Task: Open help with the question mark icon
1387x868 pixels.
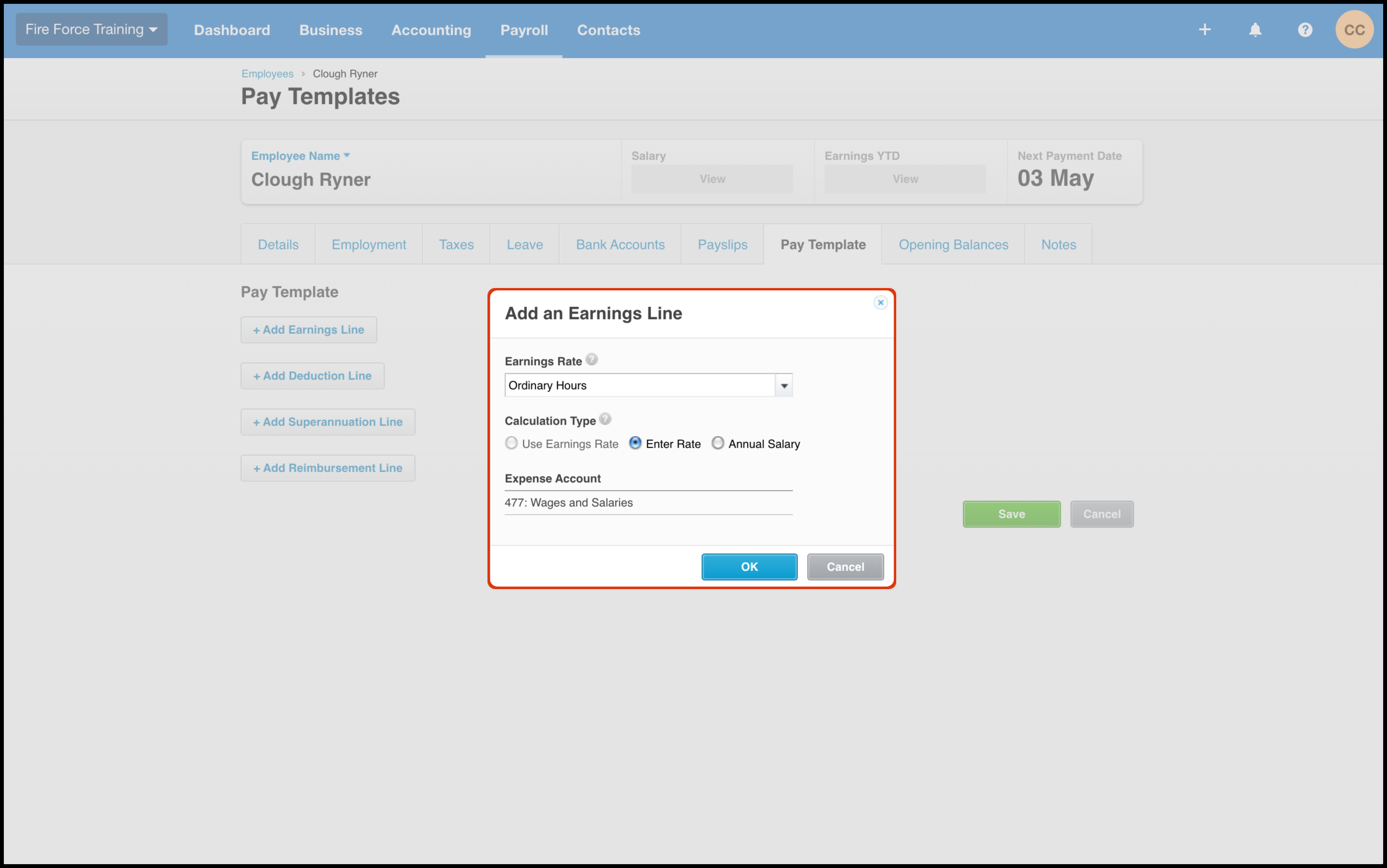Action: click(1305, 29)
